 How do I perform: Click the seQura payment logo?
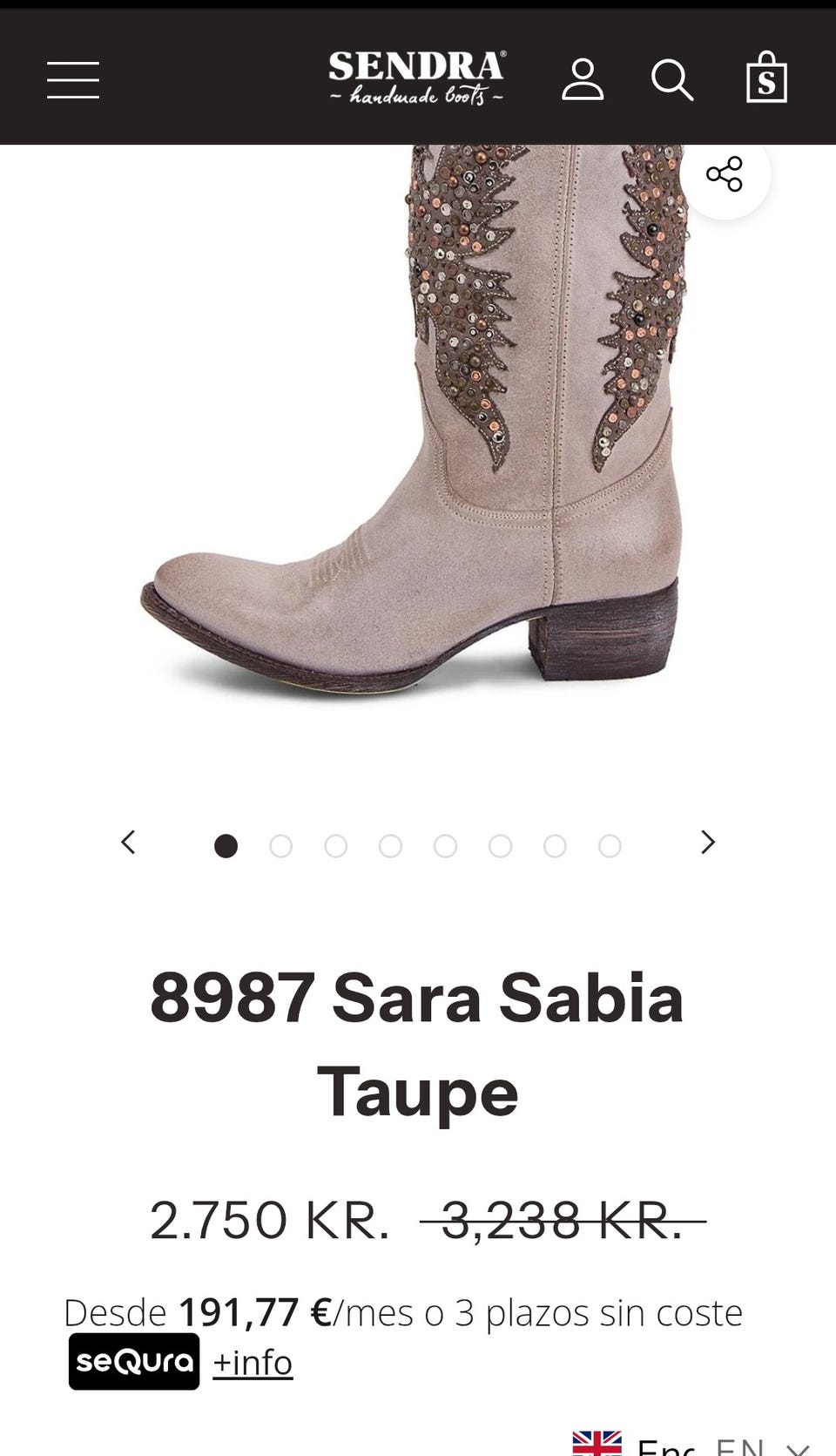[x=134, y=1361]
